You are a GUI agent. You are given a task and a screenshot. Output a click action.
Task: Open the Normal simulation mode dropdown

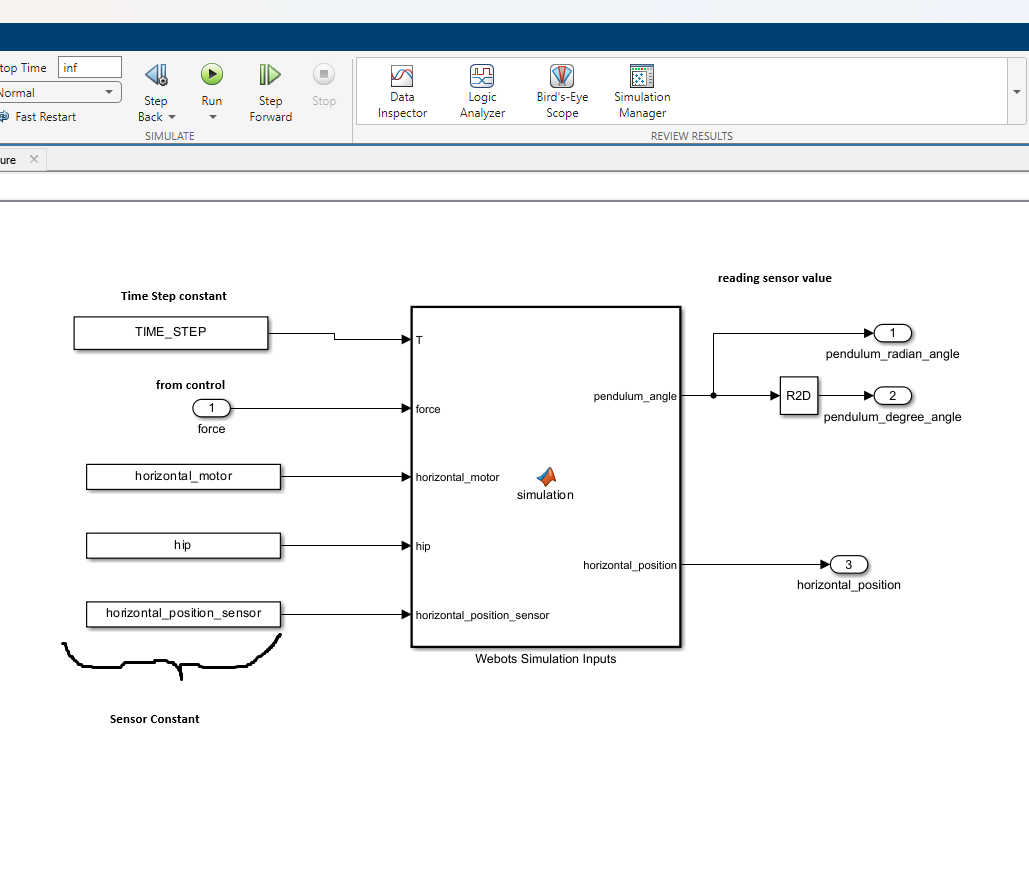59,93
